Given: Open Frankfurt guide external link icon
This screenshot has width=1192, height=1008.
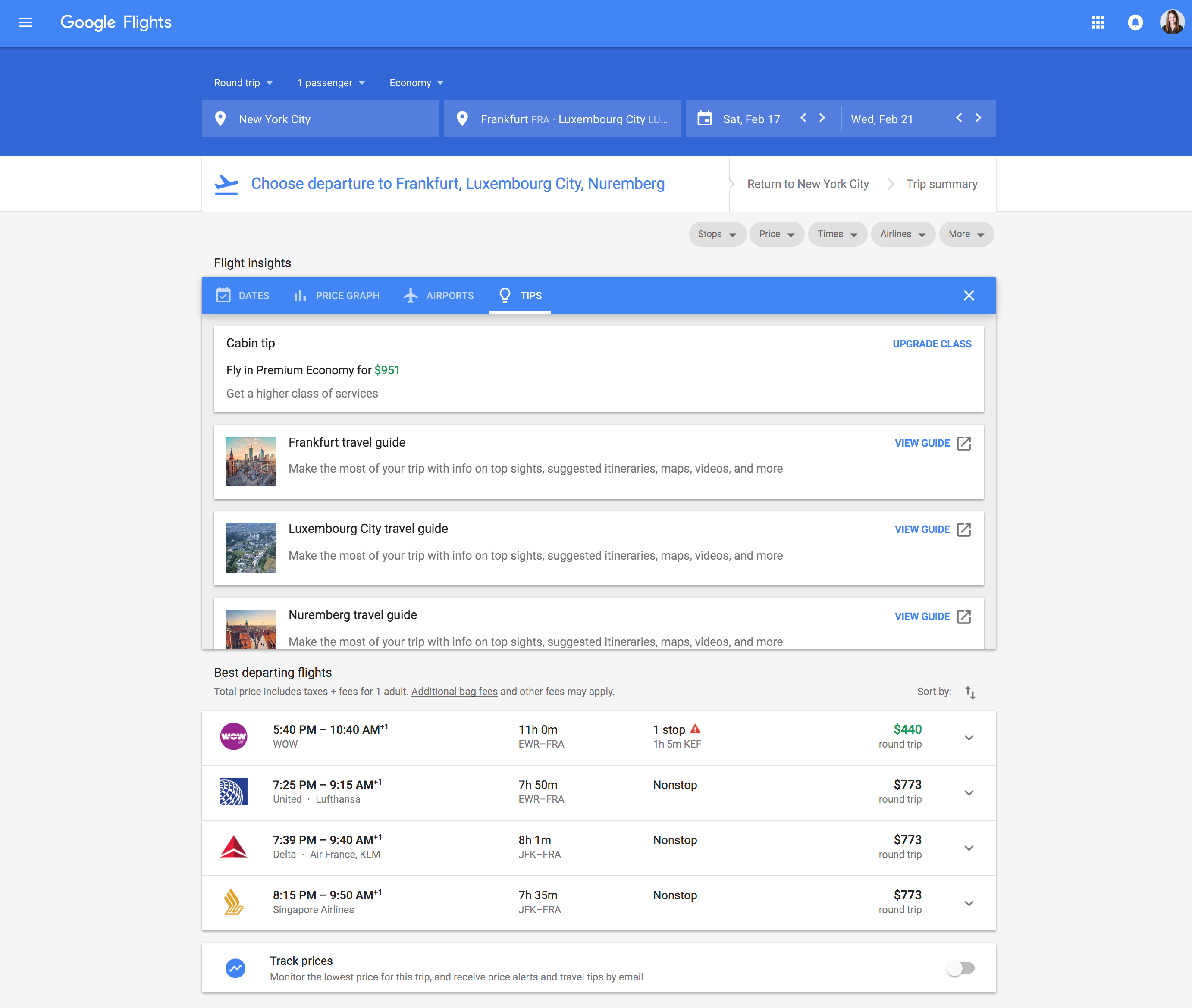Looking at the screenshot, I should [963, 444].
